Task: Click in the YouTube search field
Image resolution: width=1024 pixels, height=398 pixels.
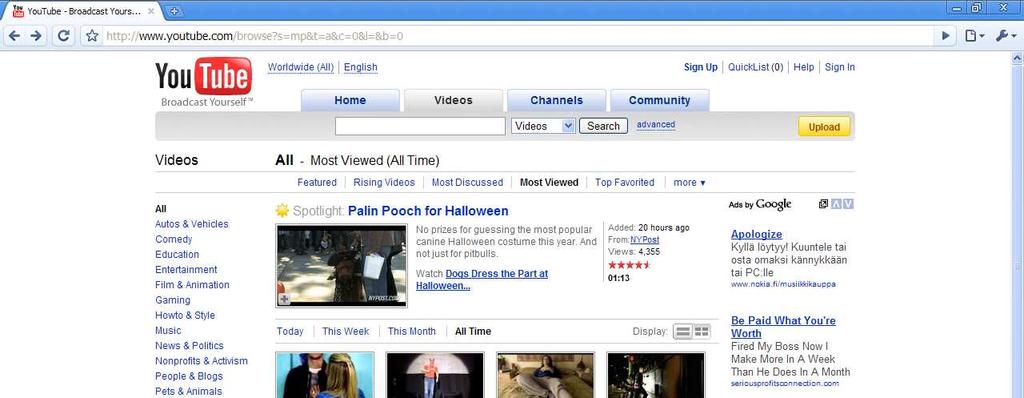Action: (420, 126)
